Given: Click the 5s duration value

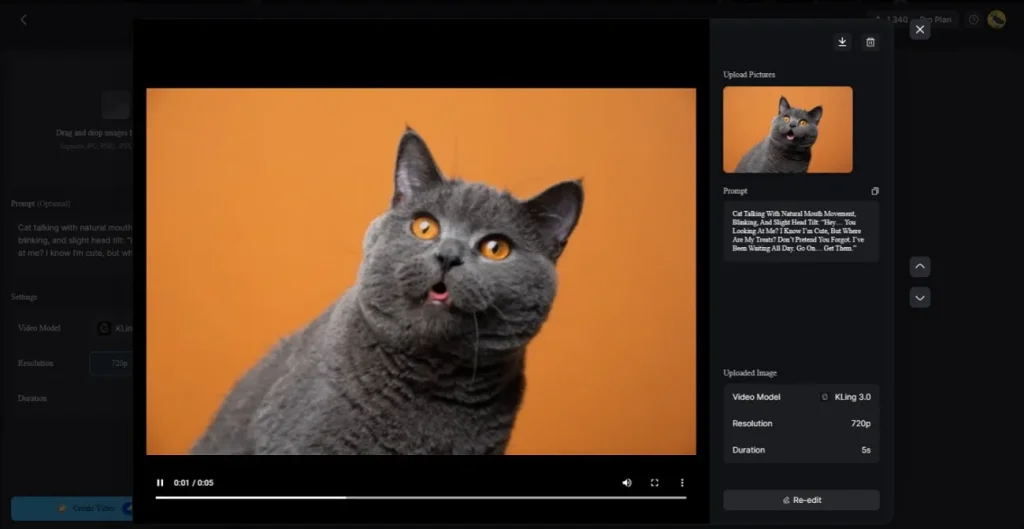Looking at the screenshot, I should click(x=866, y=450).
